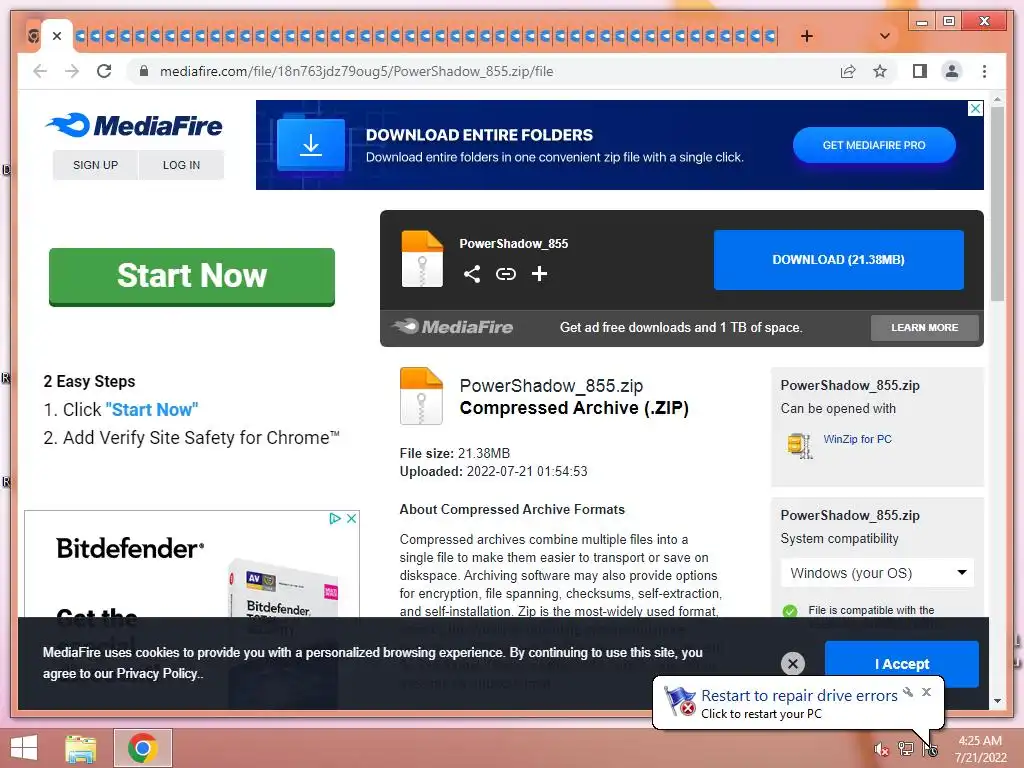
Task: Click the Chrome taskbar icon
Action: click(x=143, y=748)
